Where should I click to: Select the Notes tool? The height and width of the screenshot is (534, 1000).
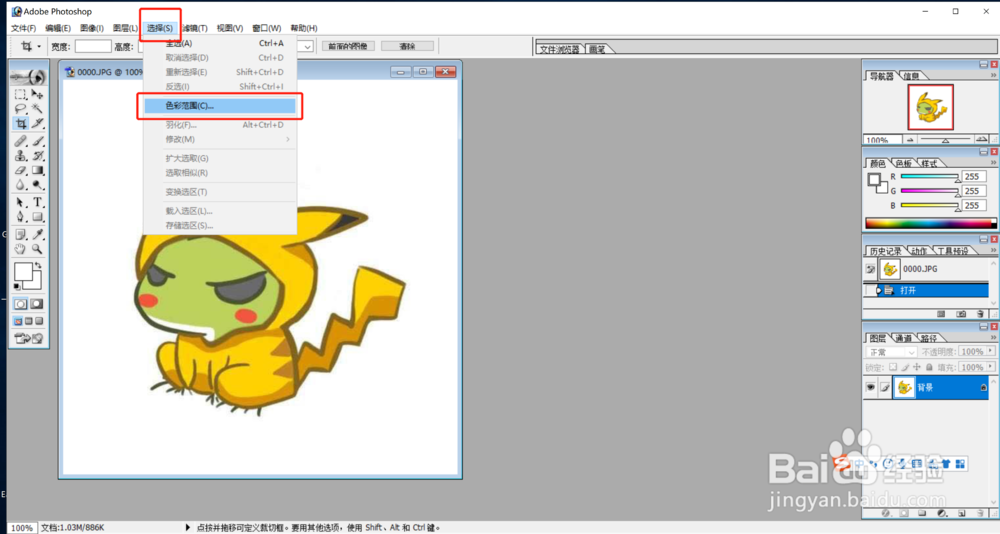tap(20, 235)
